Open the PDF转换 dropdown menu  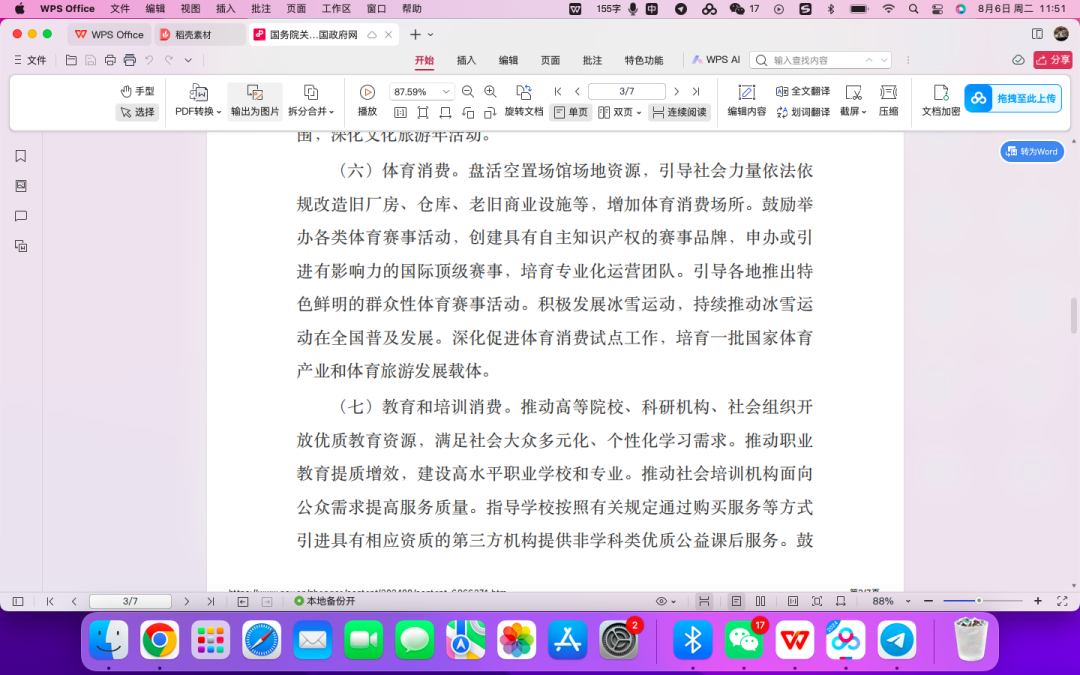[x=198, y=112]
